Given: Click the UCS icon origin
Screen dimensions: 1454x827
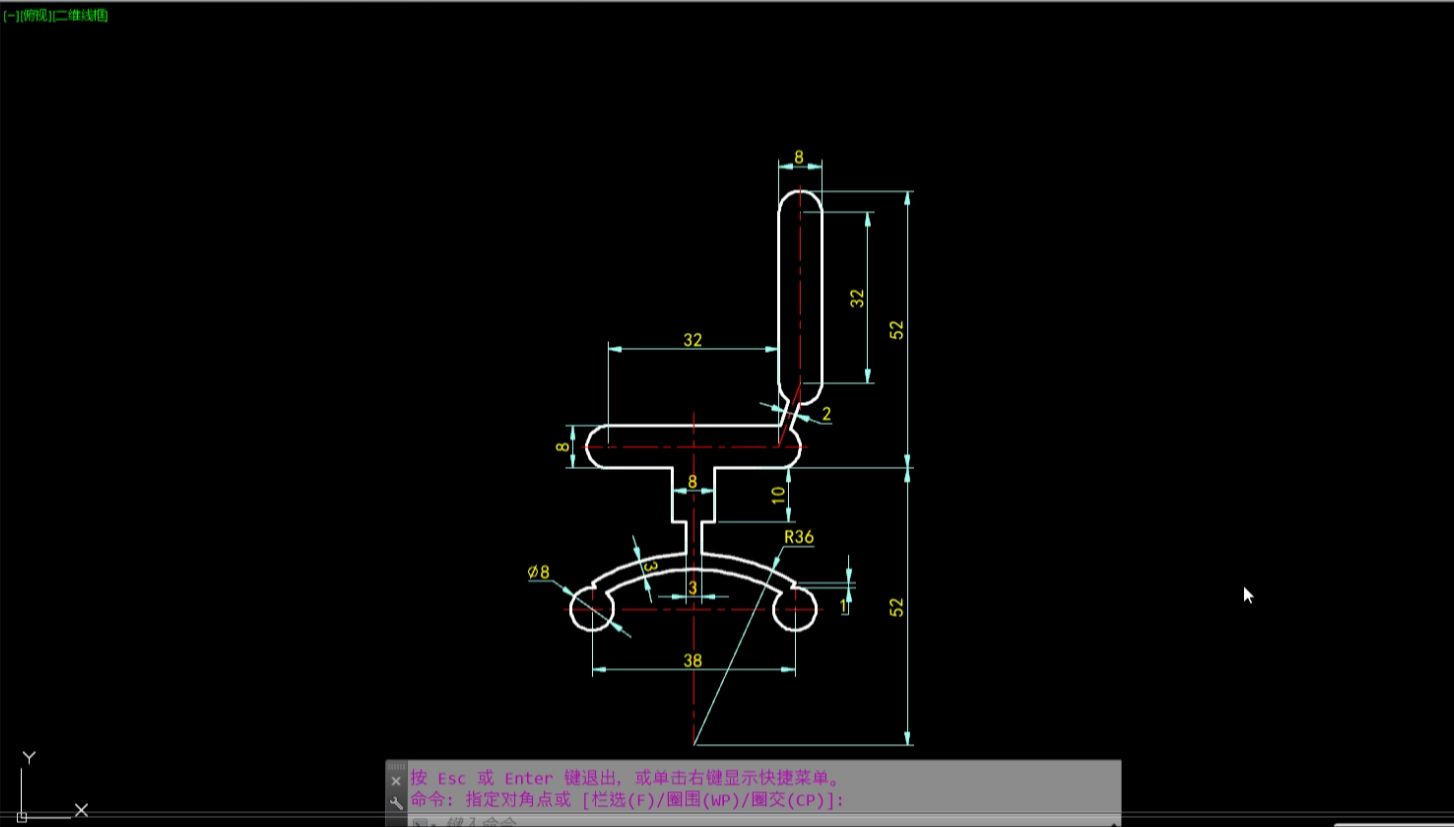Looking at the screenshot, I should pos(21,816).
